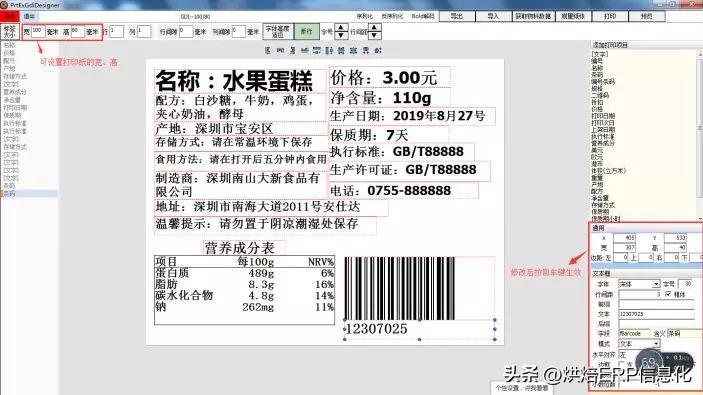
Task: Add 欧元 from the 添加打印项目 list
Action: 597,157
